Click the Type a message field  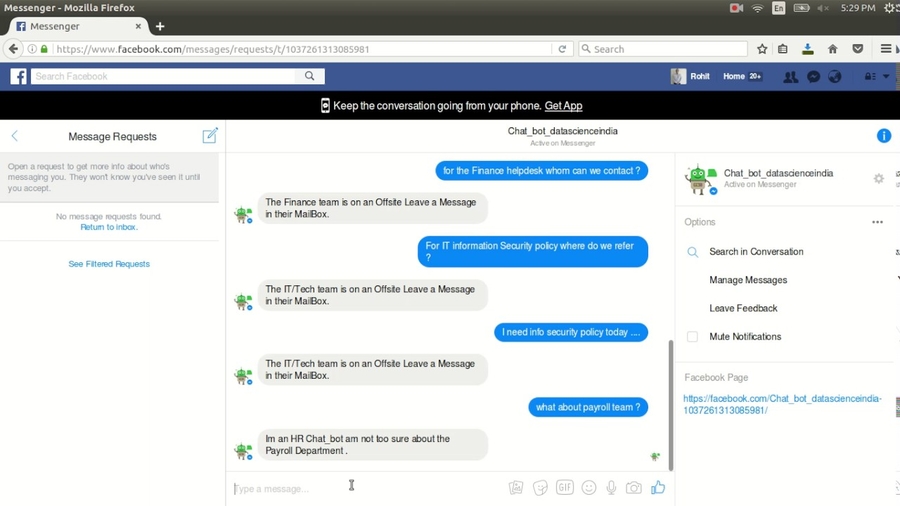367,489
